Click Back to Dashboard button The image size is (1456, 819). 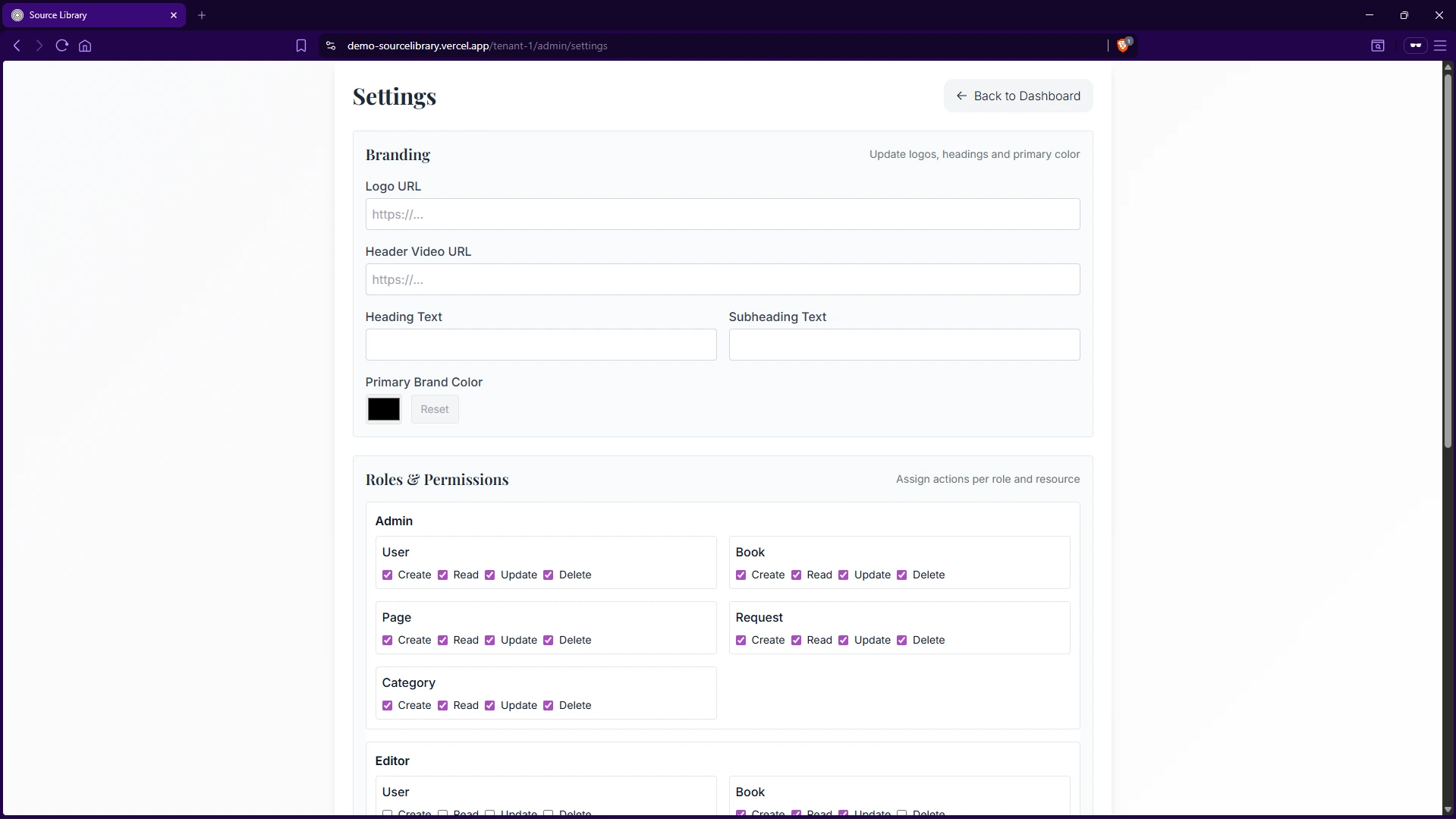point(1018,96)
